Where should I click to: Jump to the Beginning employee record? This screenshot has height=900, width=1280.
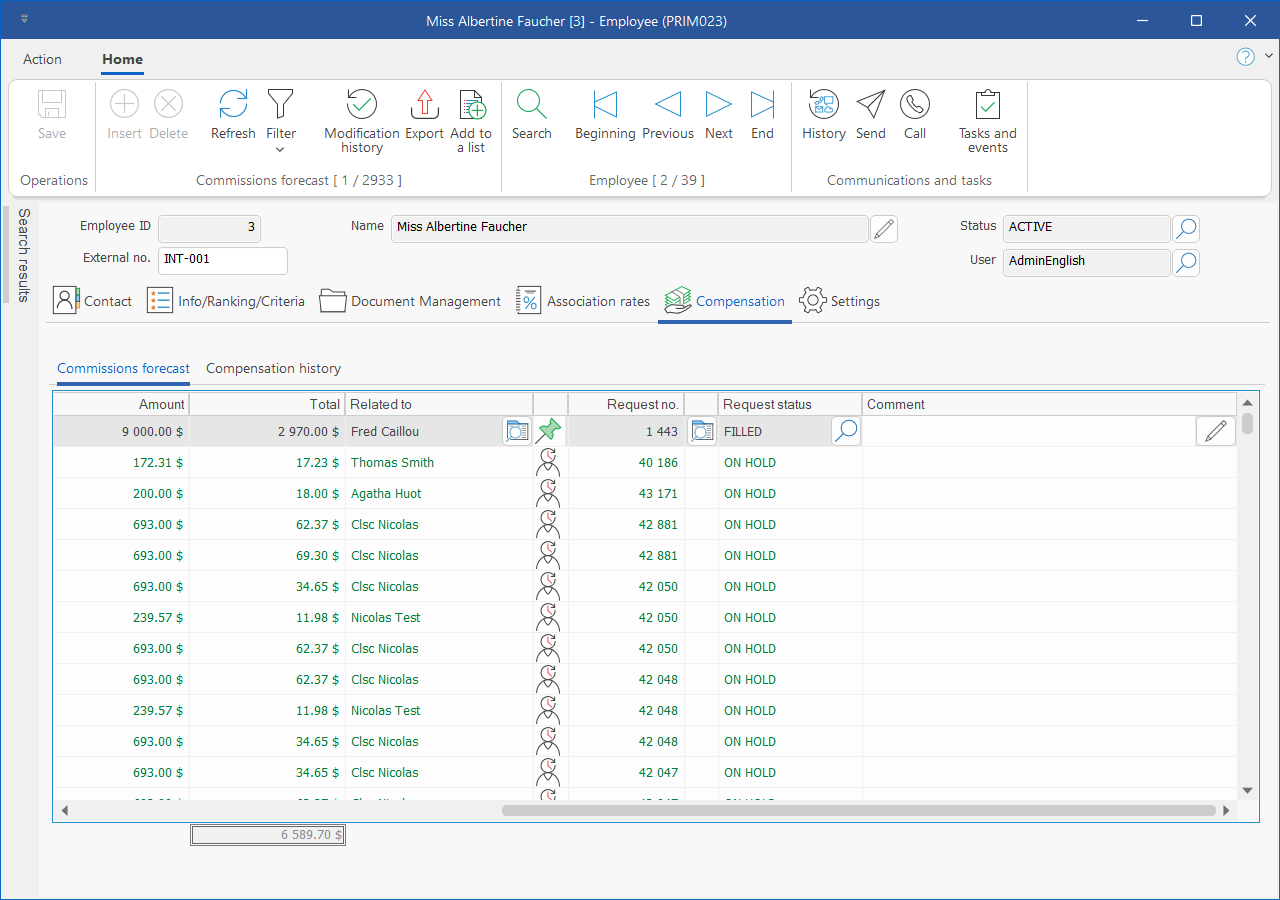click(x=605, y=105)
